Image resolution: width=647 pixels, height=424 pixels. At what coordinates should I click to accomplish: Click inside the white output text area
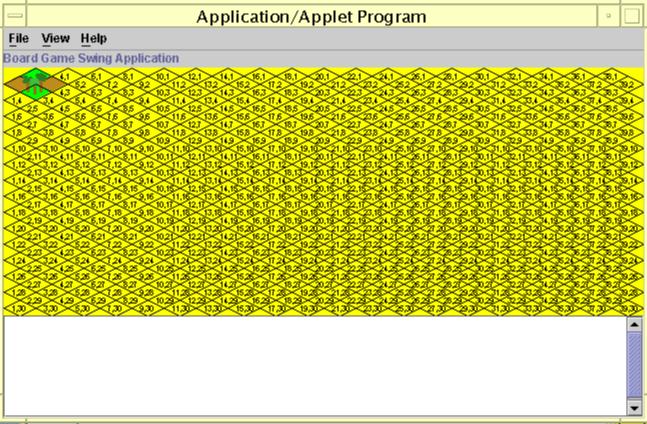(314, 366)
